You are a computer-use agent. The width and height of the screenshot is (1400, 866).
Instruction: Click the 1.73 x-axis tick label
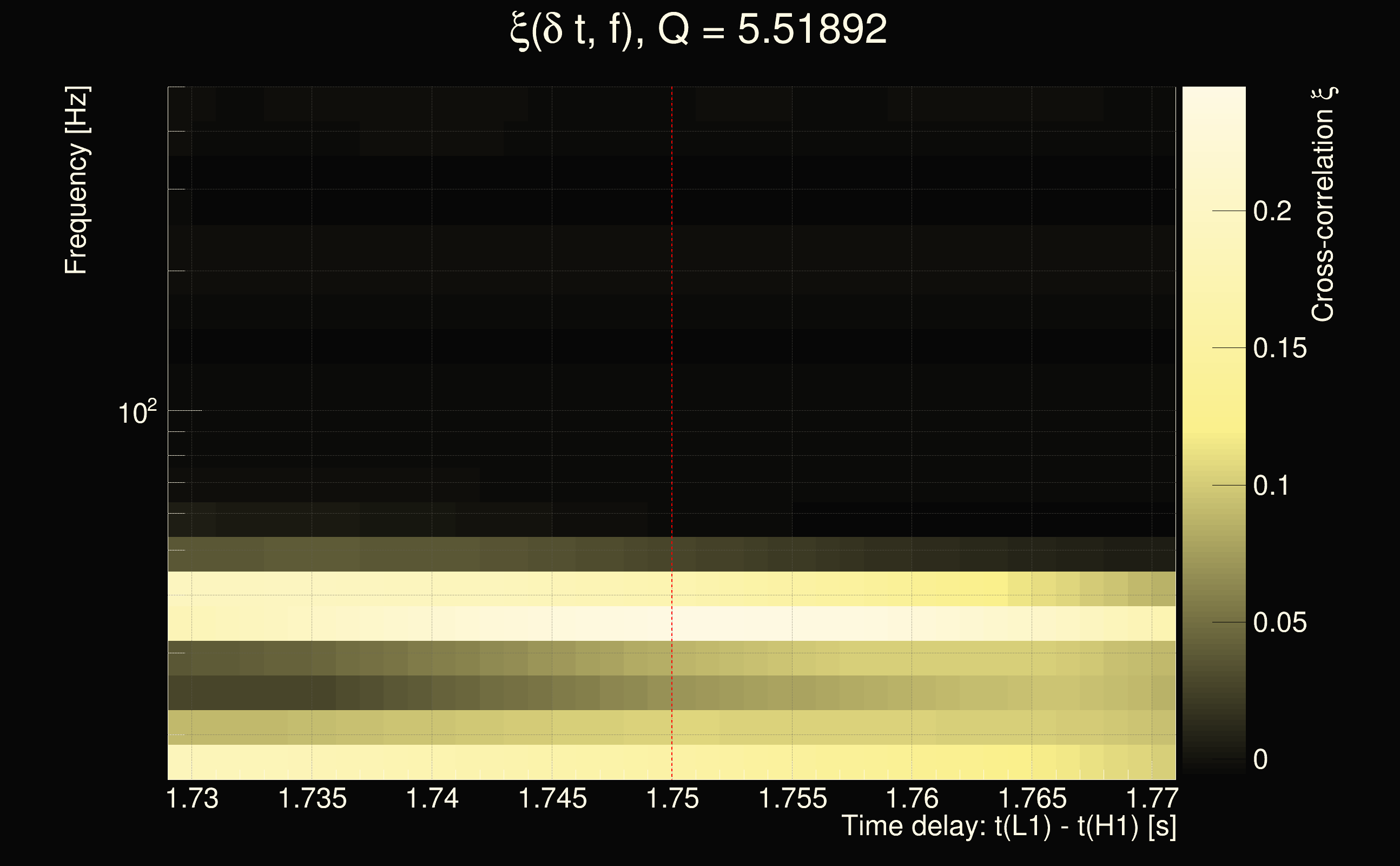193,798
